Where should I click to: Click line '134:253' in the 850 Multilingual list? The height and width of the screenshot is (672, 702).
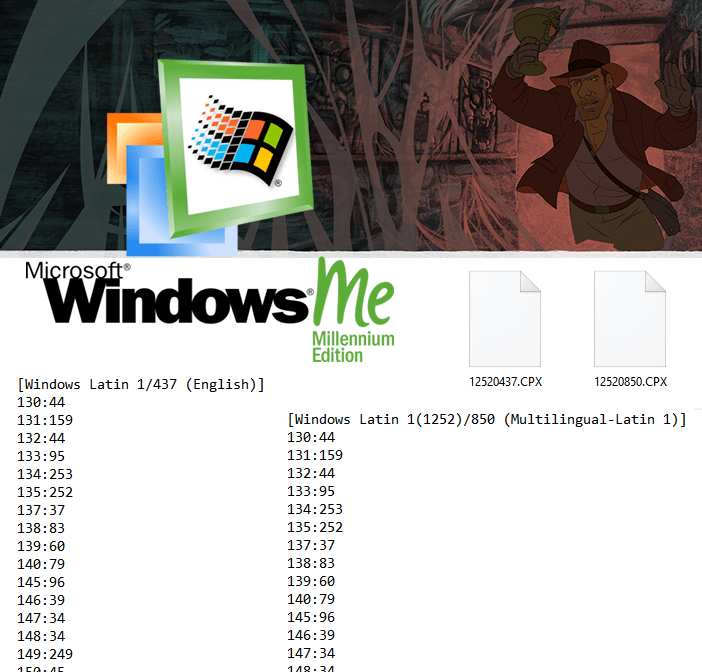(x=315, y=509)
